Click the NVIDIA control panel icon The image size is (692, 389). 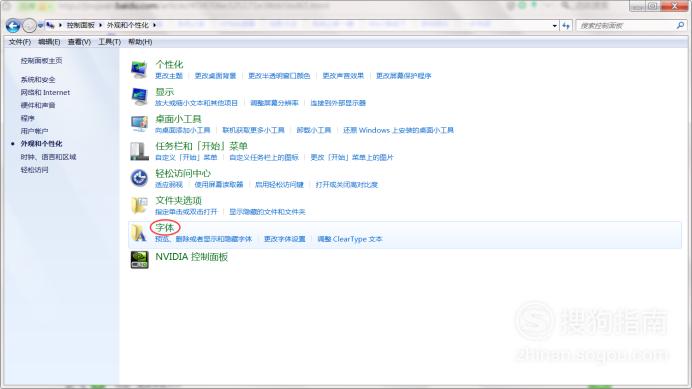[x=139, y=260]
